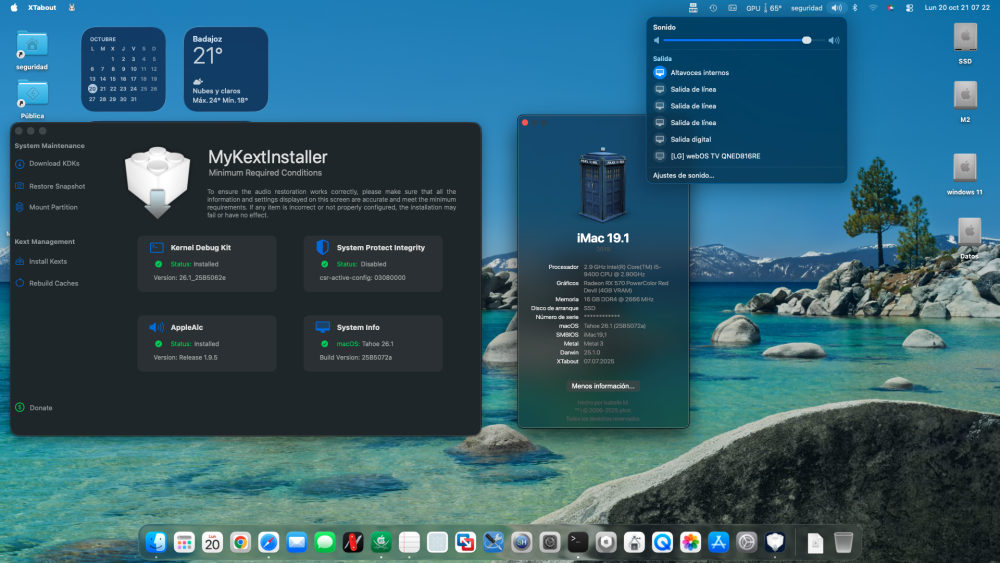This screenshot has height=563, width=1000.
Task: Click the System Protect Integrity shield icon
Action: click(323, 247)
